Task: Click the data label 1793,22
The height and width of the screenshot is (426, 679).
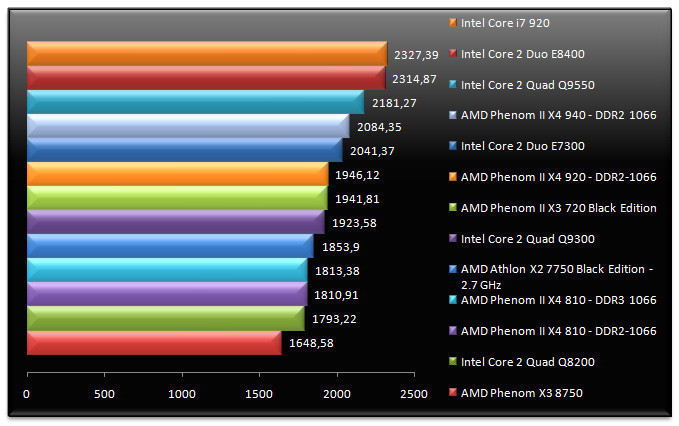Action: coord(334,319)
